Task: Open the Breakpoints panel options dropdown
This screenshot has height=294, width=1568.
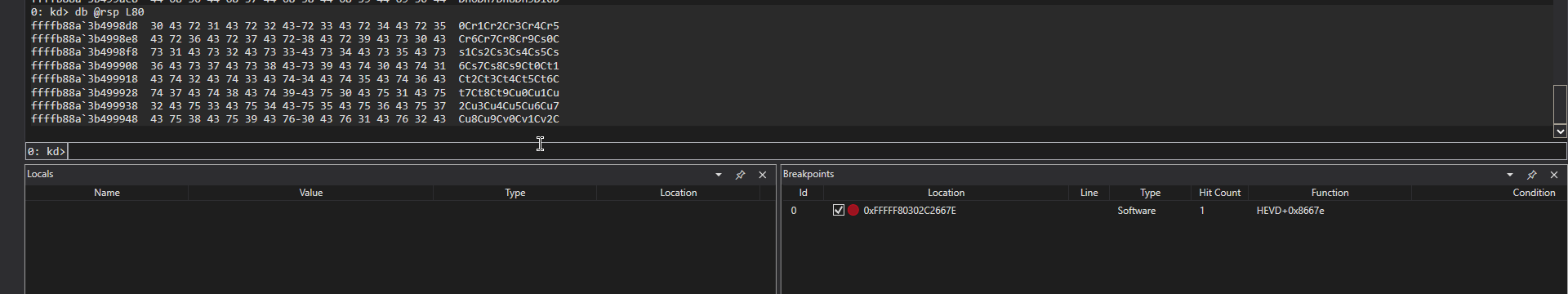Action: (x=1510, y=175)
